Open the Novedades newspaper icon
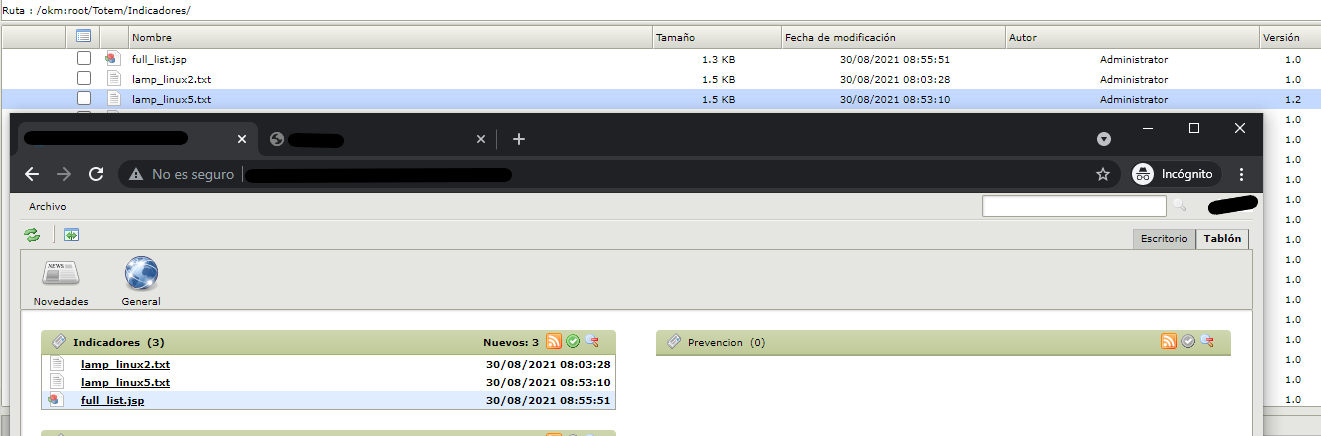 (x=60, y=273)
